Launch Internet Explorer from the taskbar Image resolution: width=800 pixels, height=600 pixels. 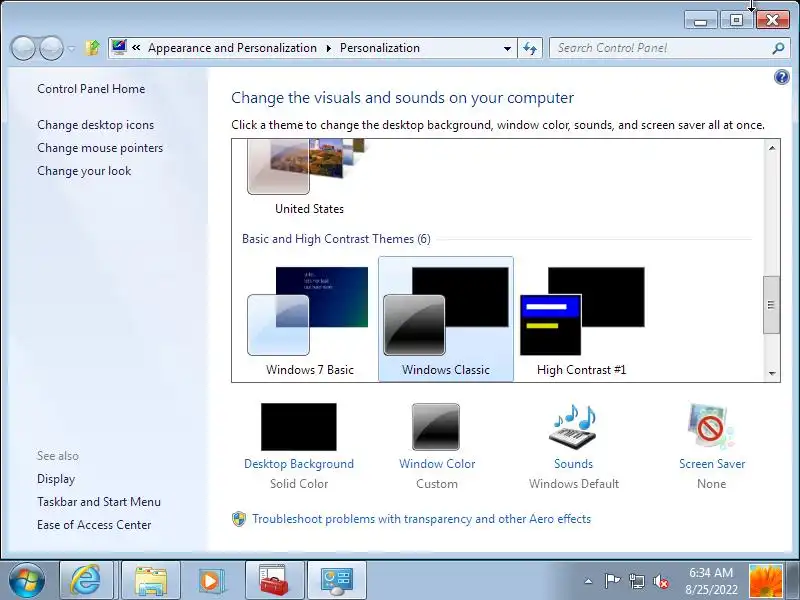pyautogui.click(x=86, y=580)
